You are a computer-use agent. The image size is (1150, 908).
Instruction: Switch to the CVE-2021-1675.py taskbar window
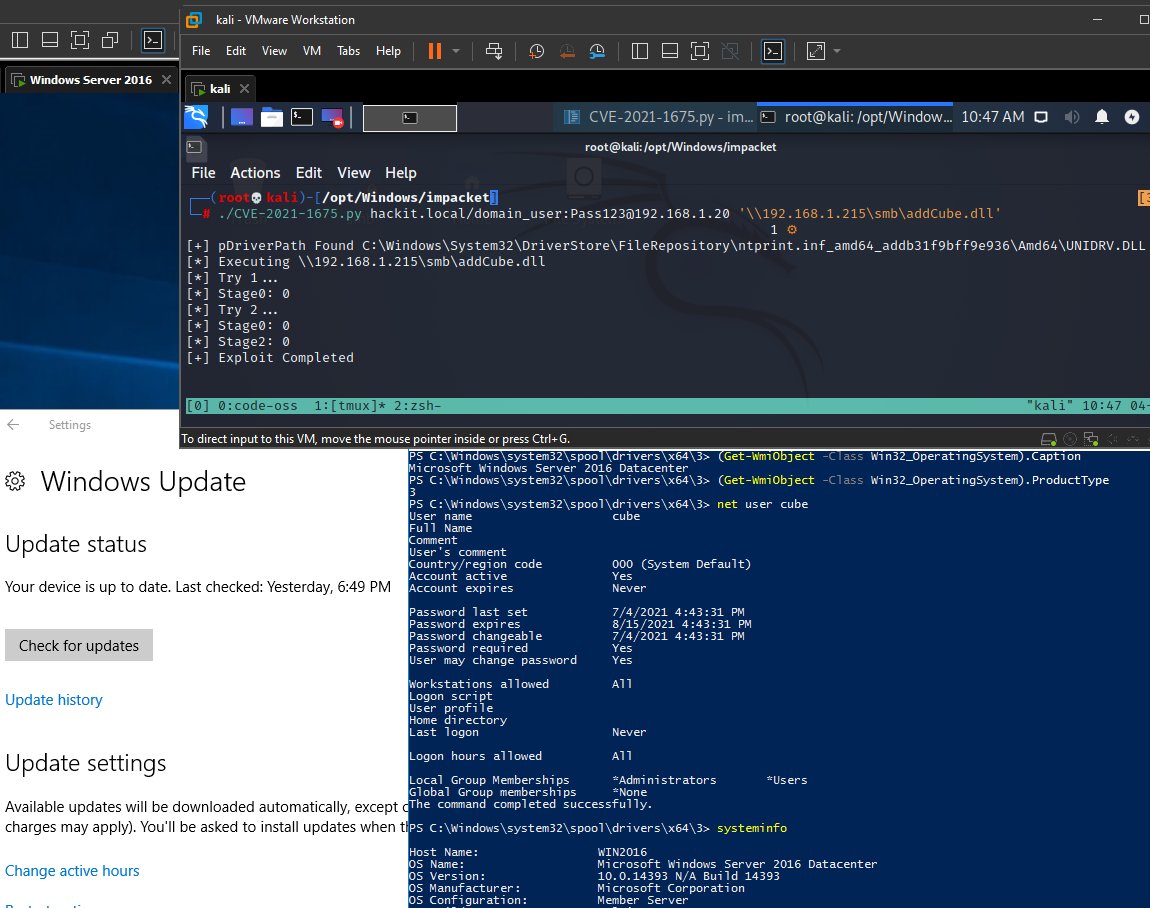click(658, 117)
